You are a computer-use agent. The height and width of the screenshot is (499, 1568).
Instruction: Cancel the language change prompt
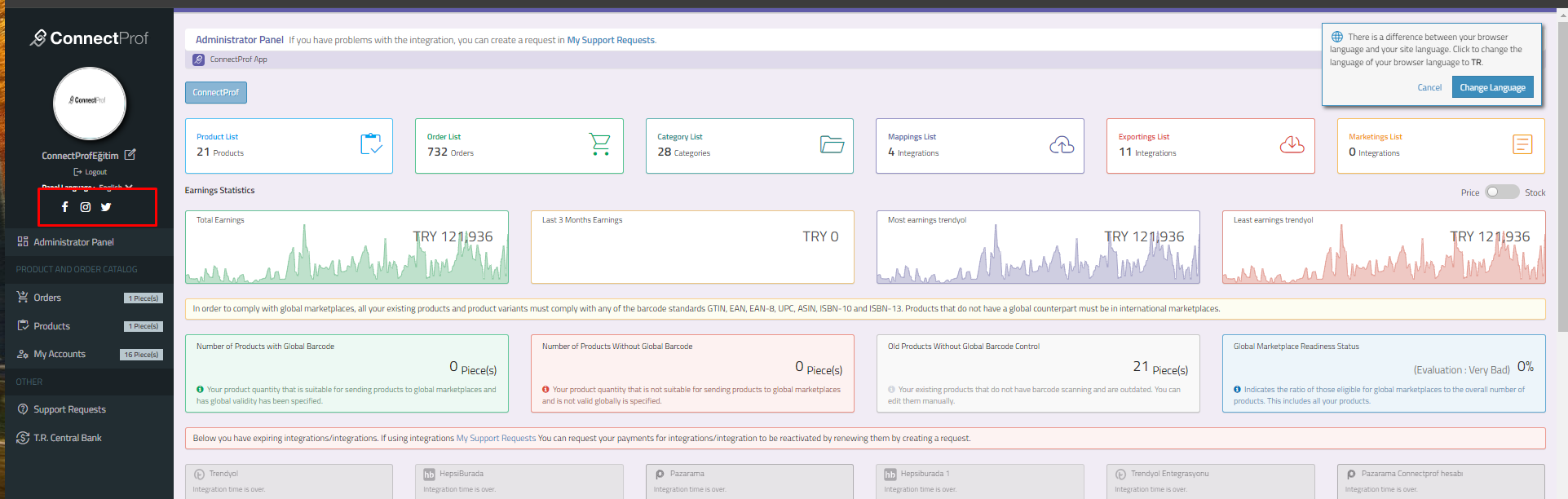tap(1429, 87)
